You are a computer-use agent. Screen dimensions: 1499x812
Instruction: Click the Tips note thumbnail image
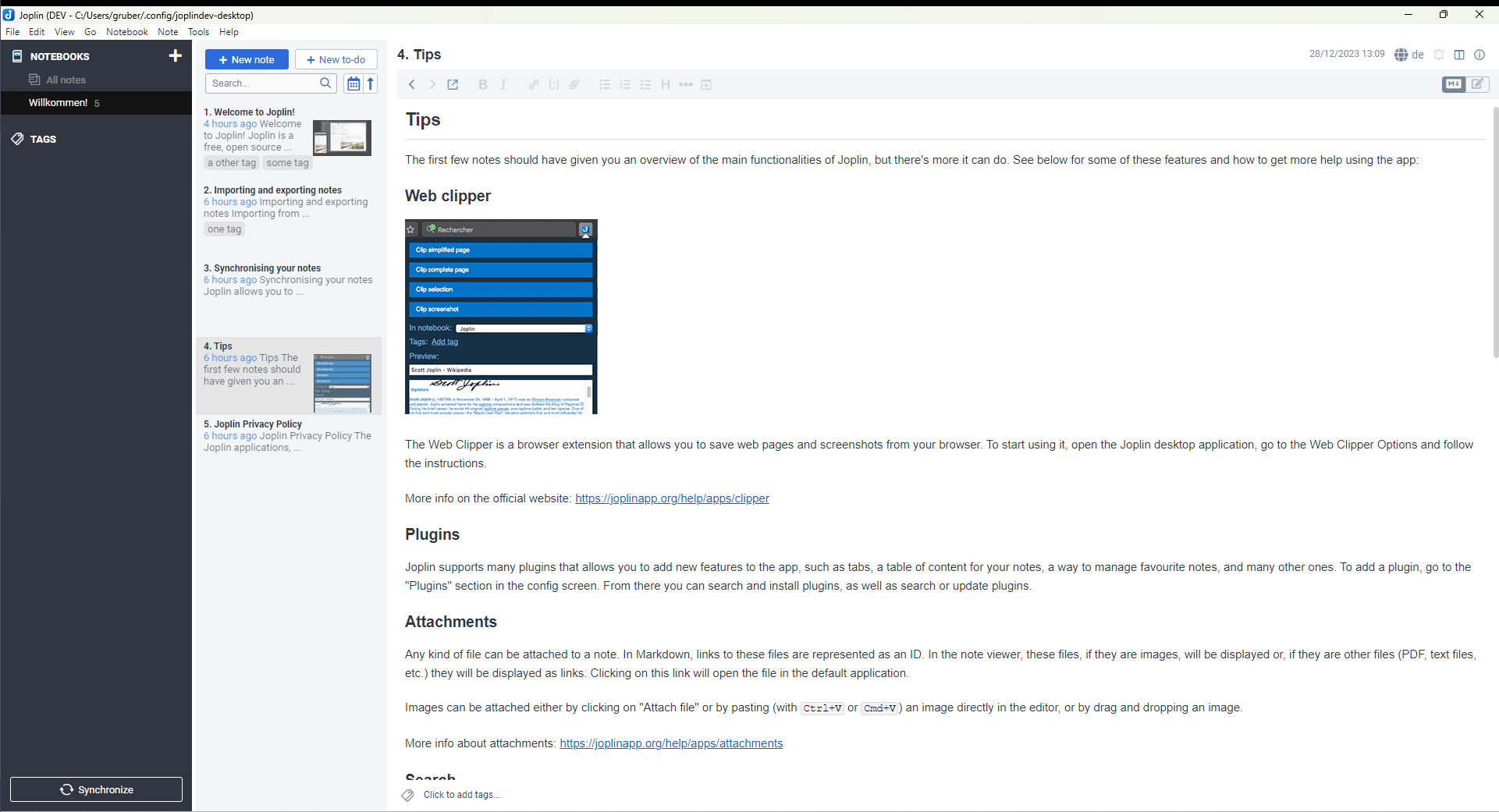(343, 383)
